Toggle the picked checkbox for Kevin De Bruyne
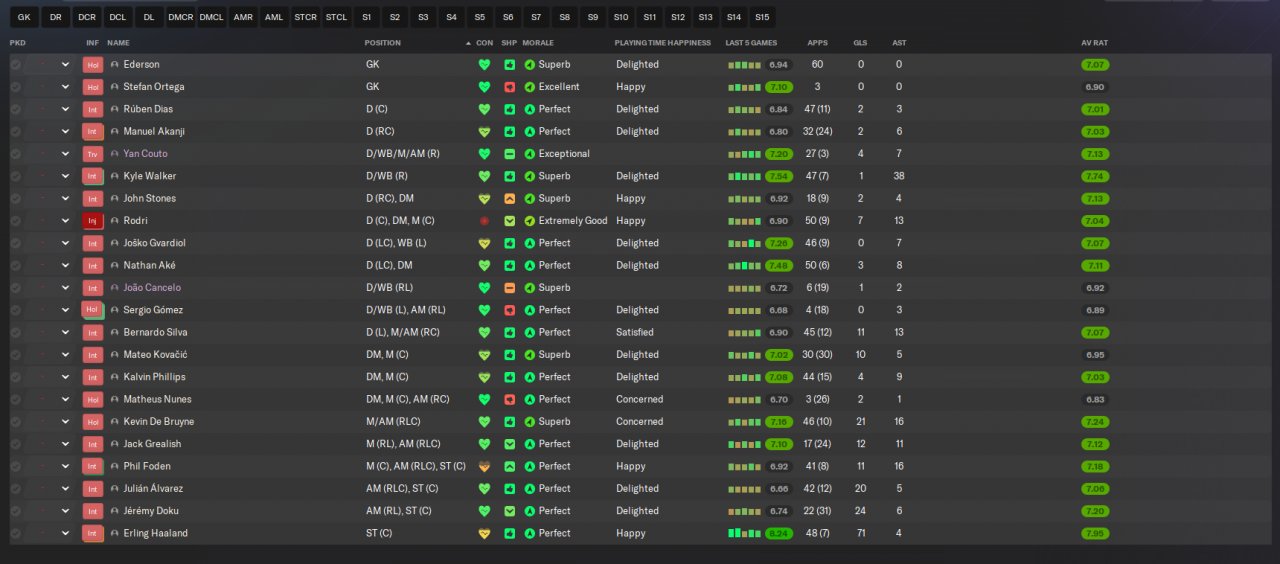The image size is (1280, 564). click(x=16, y=422)
